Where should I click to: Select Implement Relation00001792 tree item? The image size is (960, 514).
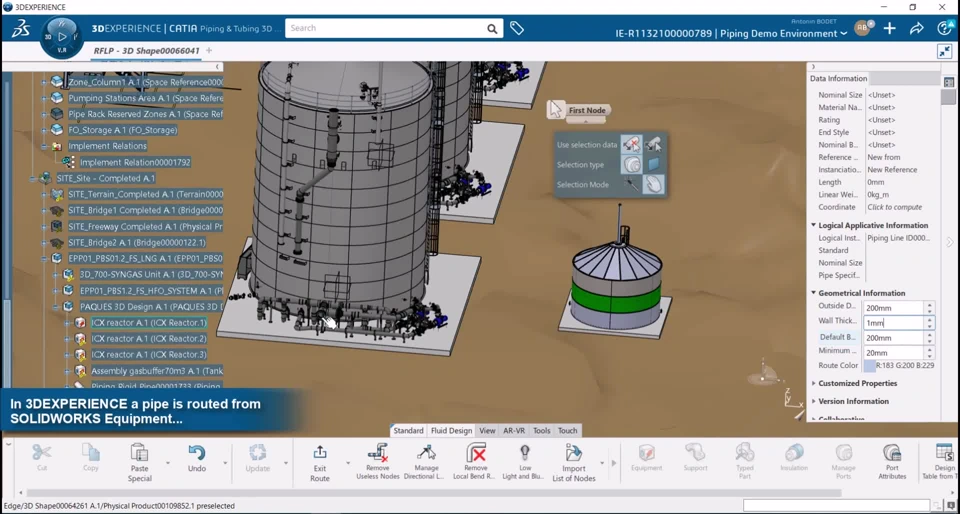(x=135, y=163)
